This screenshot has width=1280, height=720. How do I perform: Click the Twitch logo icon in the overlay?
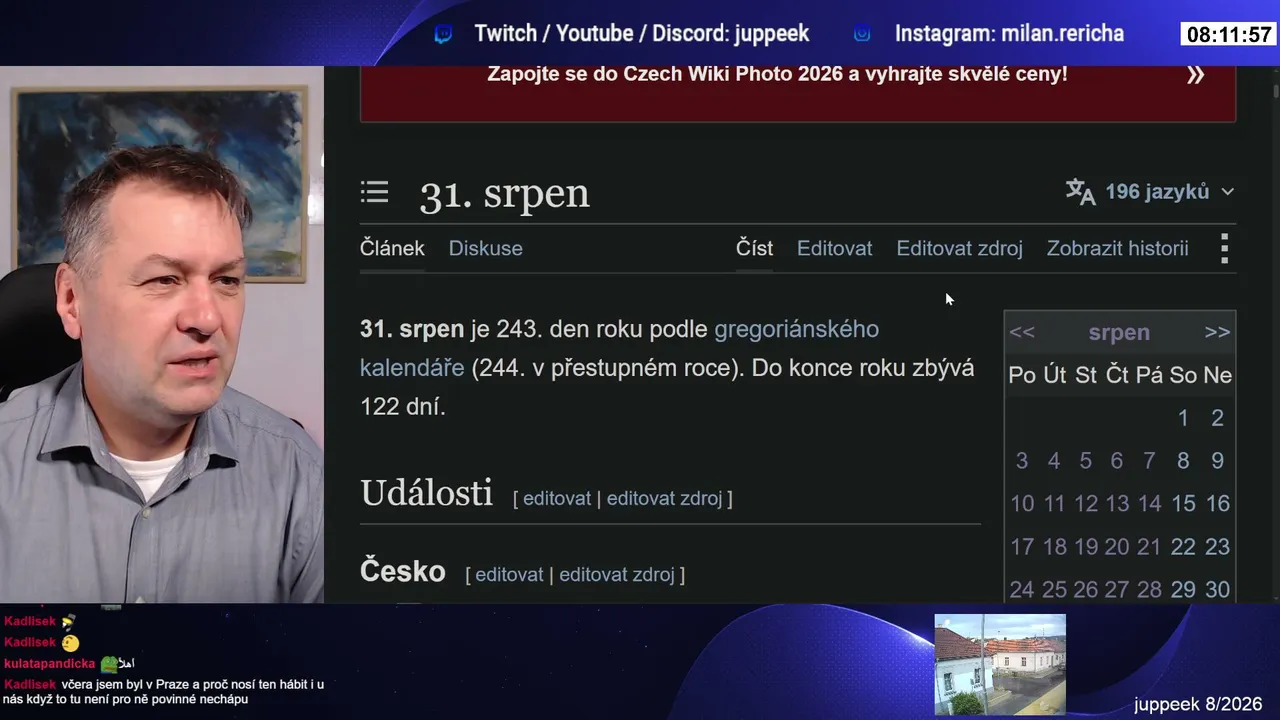click(443, 34)
